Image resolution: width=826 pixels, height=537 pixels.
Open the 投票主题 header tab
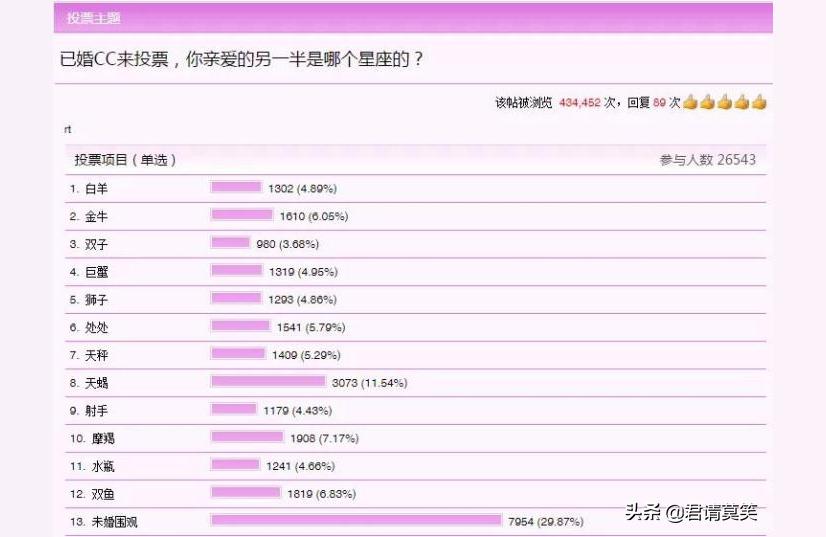[x=94, y=18]
